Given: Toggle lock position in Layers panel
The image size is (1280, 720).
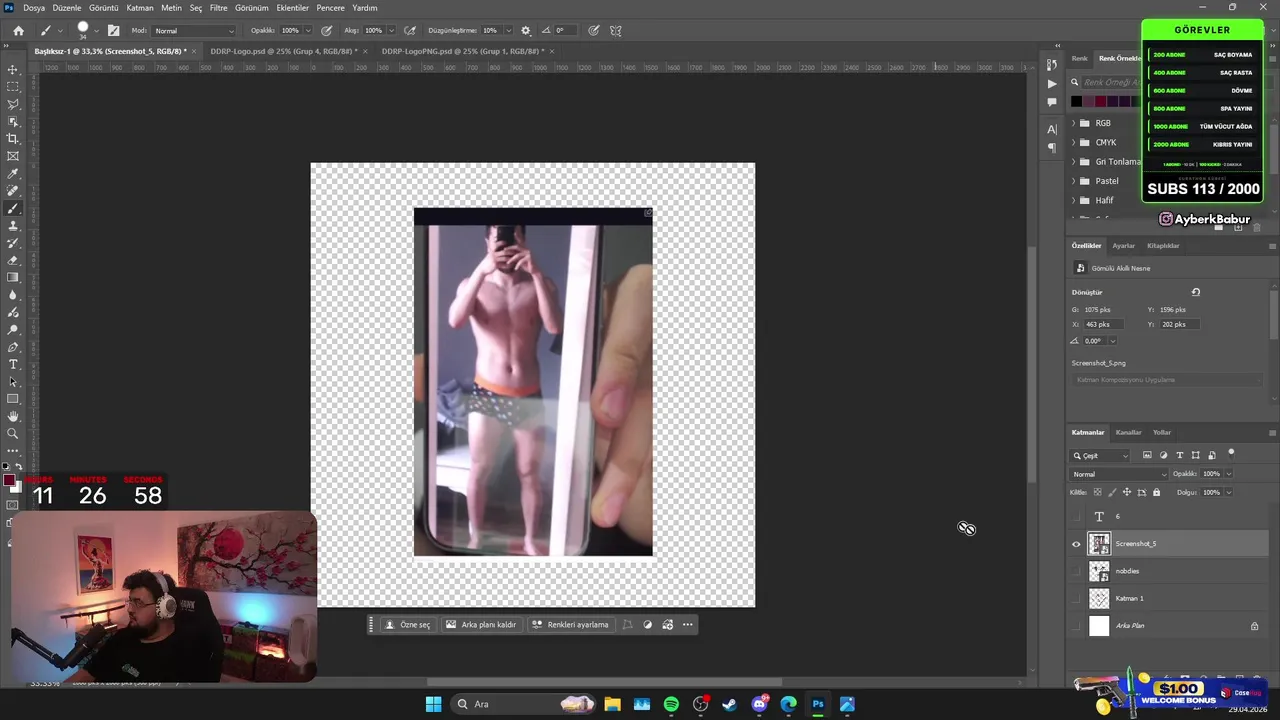Looking at the screenshot, I should pyautogui.click(x=1127, y=492).
